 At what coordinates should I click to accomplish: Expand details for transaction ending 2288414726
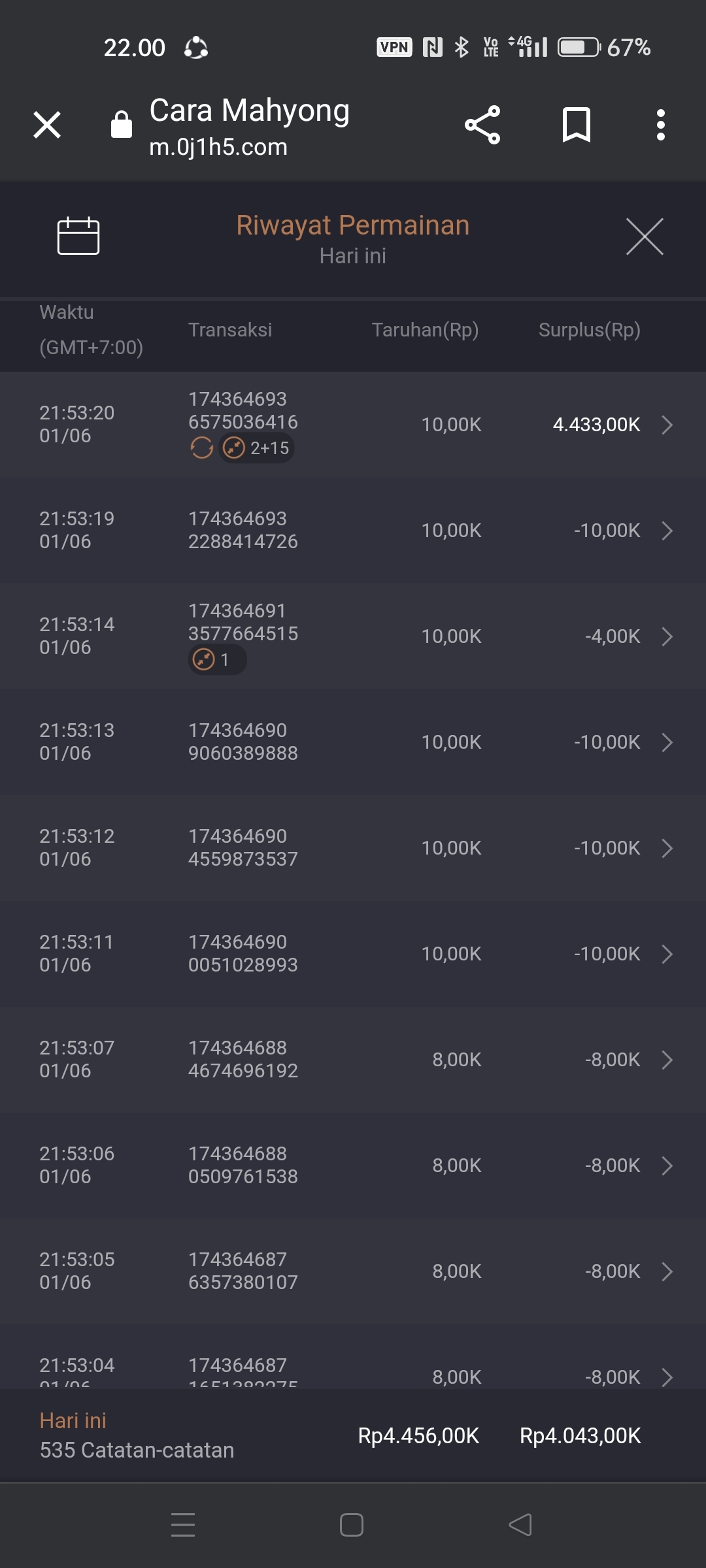pos(667,531)
